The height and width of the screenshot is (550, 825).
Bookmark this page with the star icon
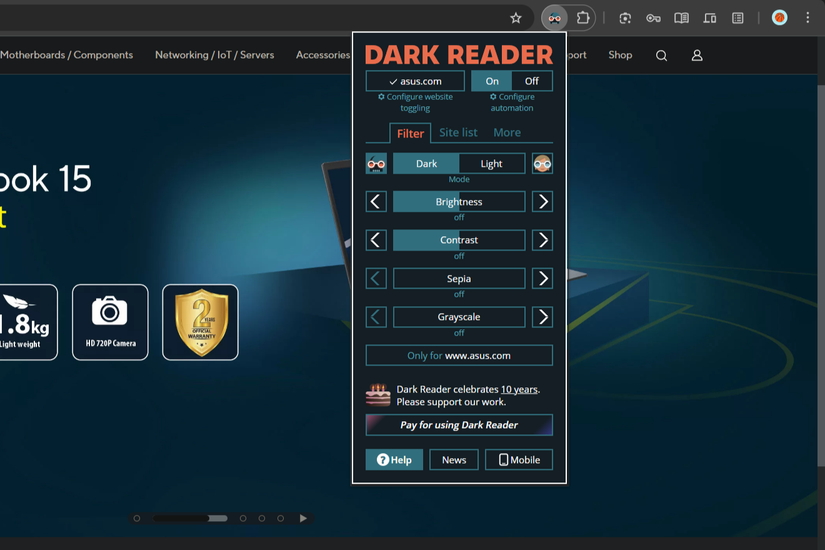pyautogui.click(x=516, y=18)
